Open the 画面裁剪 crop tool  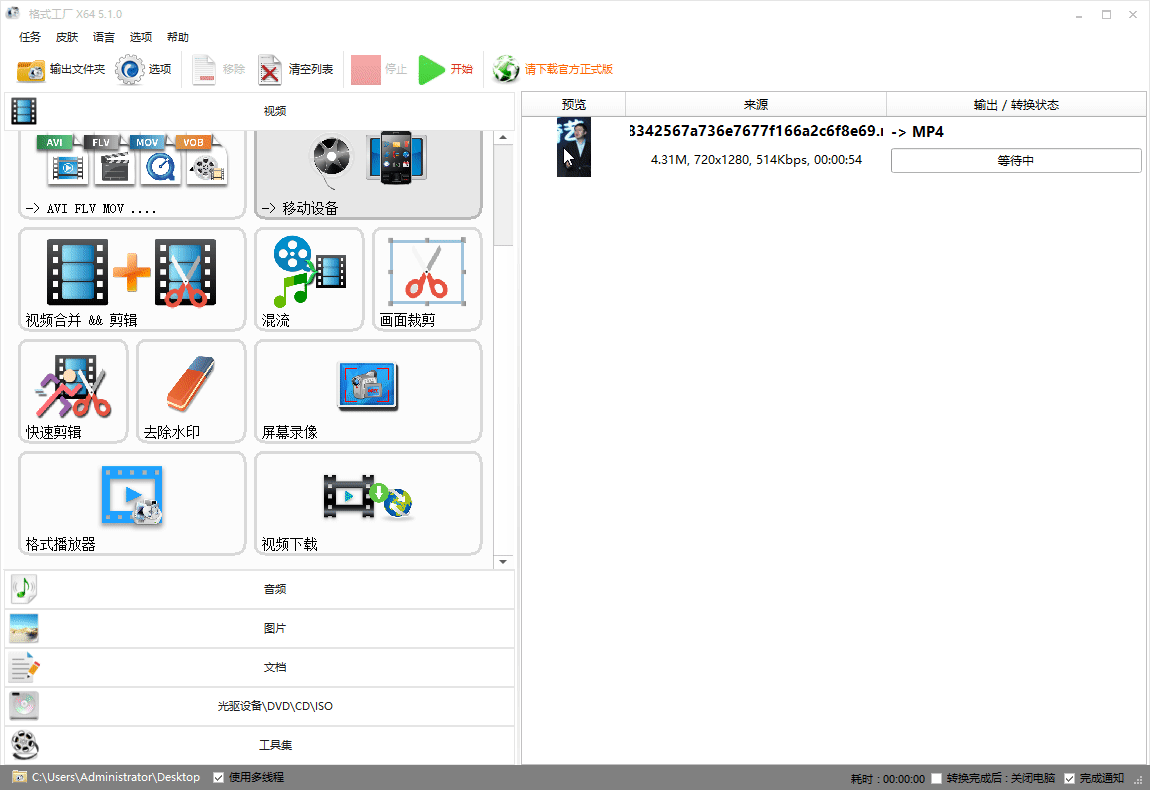click(x=427, y=279)
